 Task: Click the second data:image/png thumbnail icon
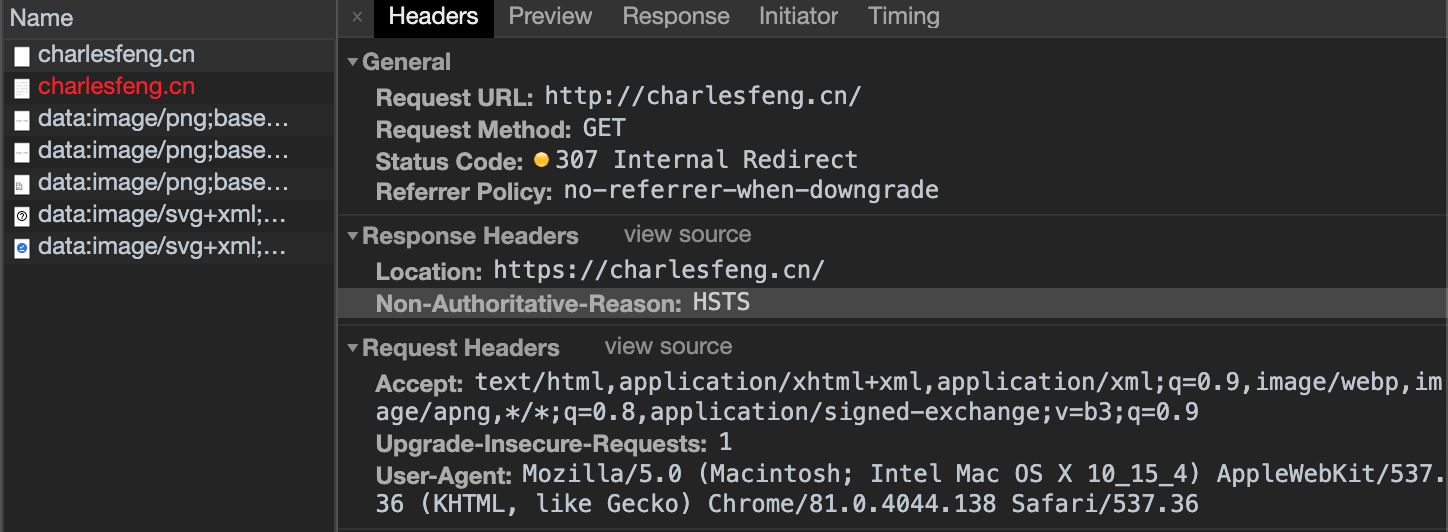coord(22,152)
